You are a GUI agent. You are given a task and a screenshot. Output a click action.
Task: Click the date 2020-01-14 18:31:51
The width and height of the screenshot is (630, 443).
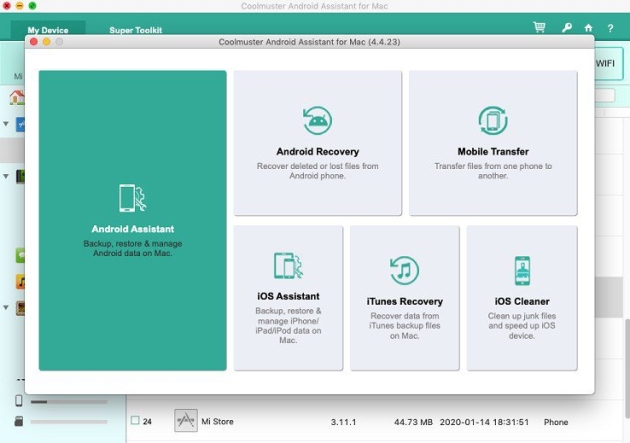pyautogui.click(x=484, y=422)
